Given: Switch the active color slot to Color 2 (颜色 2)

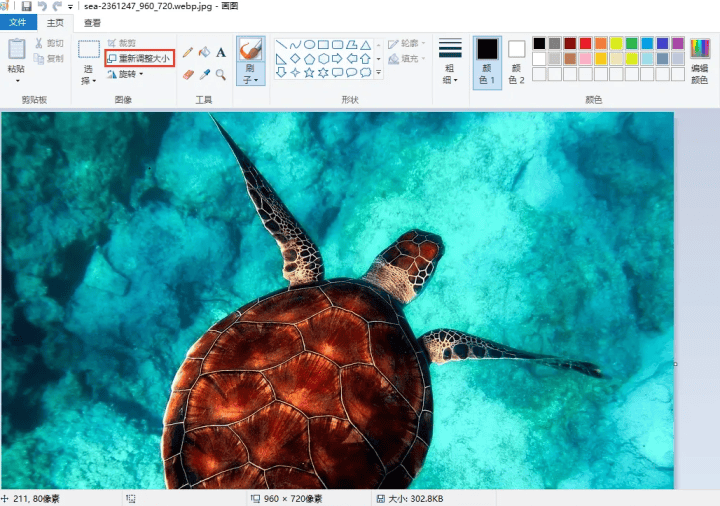Looking at the screenshot, I should click(x=516, y=62).
